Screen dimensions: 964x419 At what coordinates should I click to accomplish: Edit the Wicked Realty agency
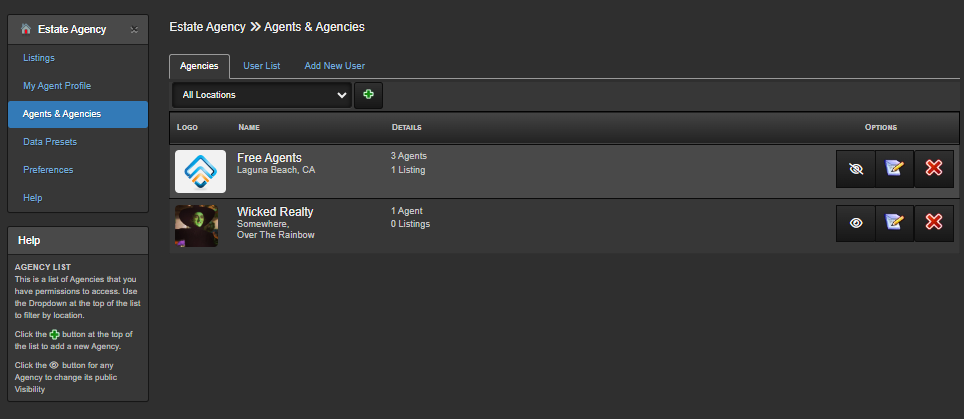tap(895, 223)
